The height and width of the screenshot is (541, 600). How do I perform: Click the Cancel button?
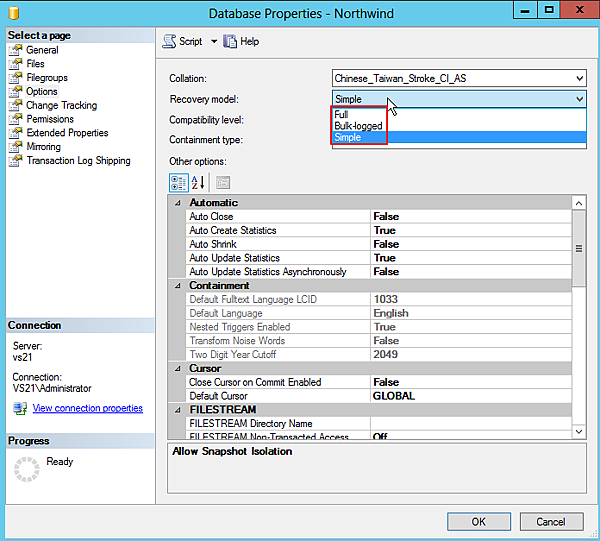(551, 522)
